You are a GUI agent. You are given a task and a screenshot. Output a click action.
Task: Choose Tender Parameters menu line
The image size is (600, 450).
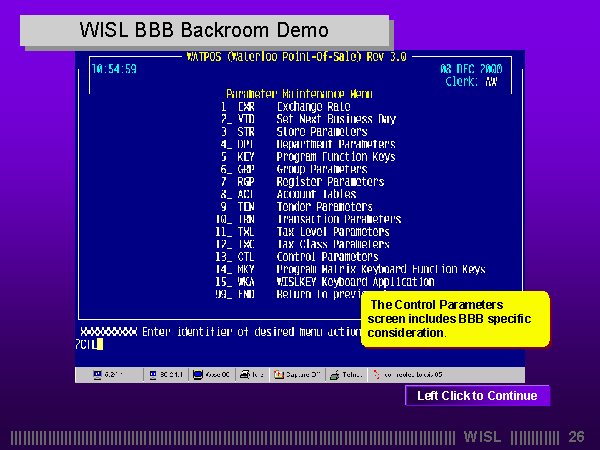(325, 207)
